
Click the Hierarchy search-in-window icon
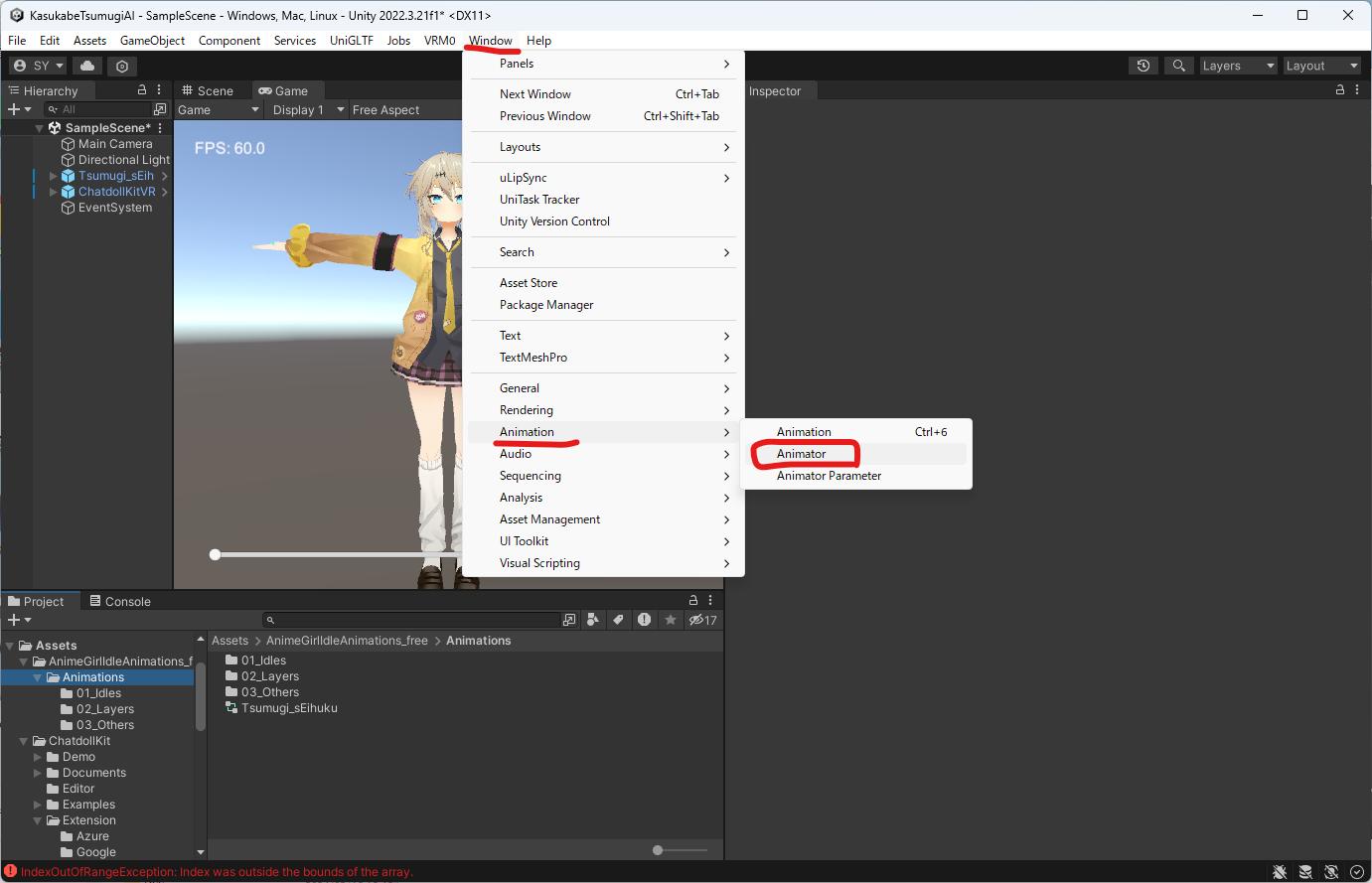click(160, 109)
